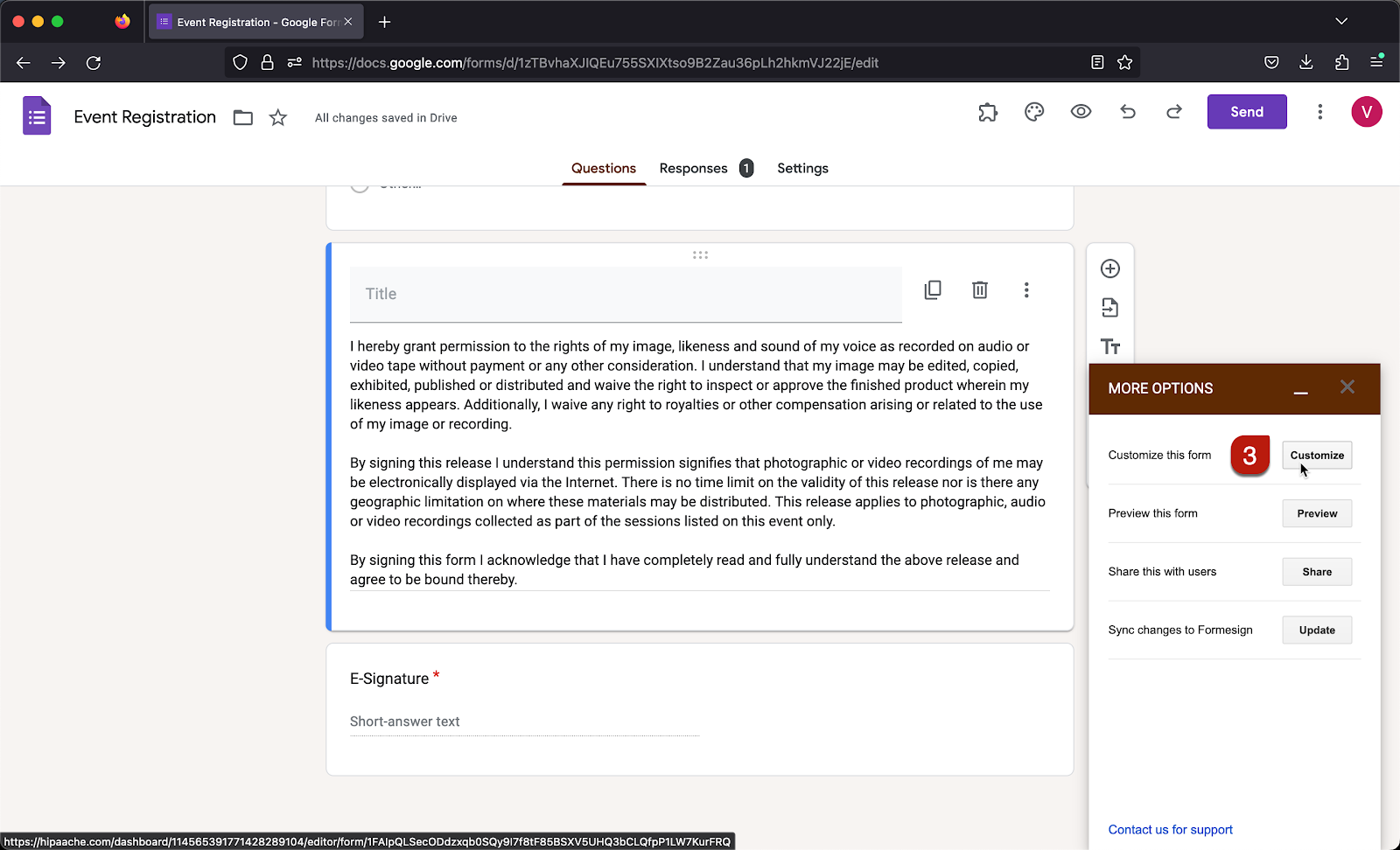
Task: Customize the theme with the palette icon
Action: tap(1034, 112)
